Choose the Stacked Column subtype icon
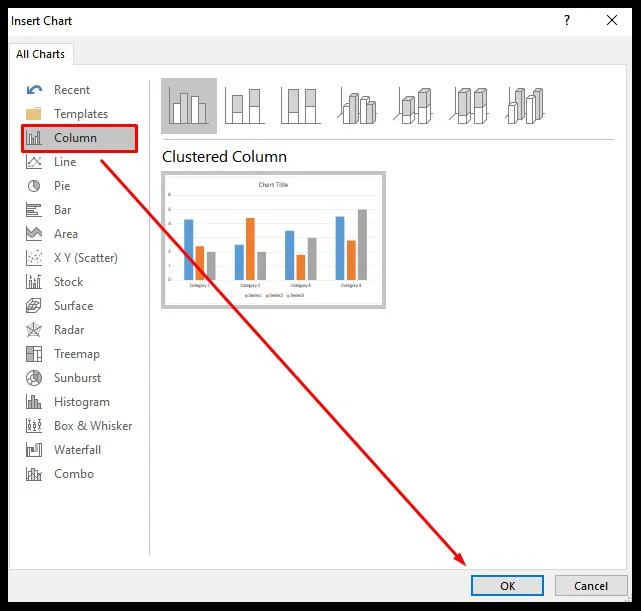Image resolution: width=641 pixels, height=611 pixels. pos(244,106)
